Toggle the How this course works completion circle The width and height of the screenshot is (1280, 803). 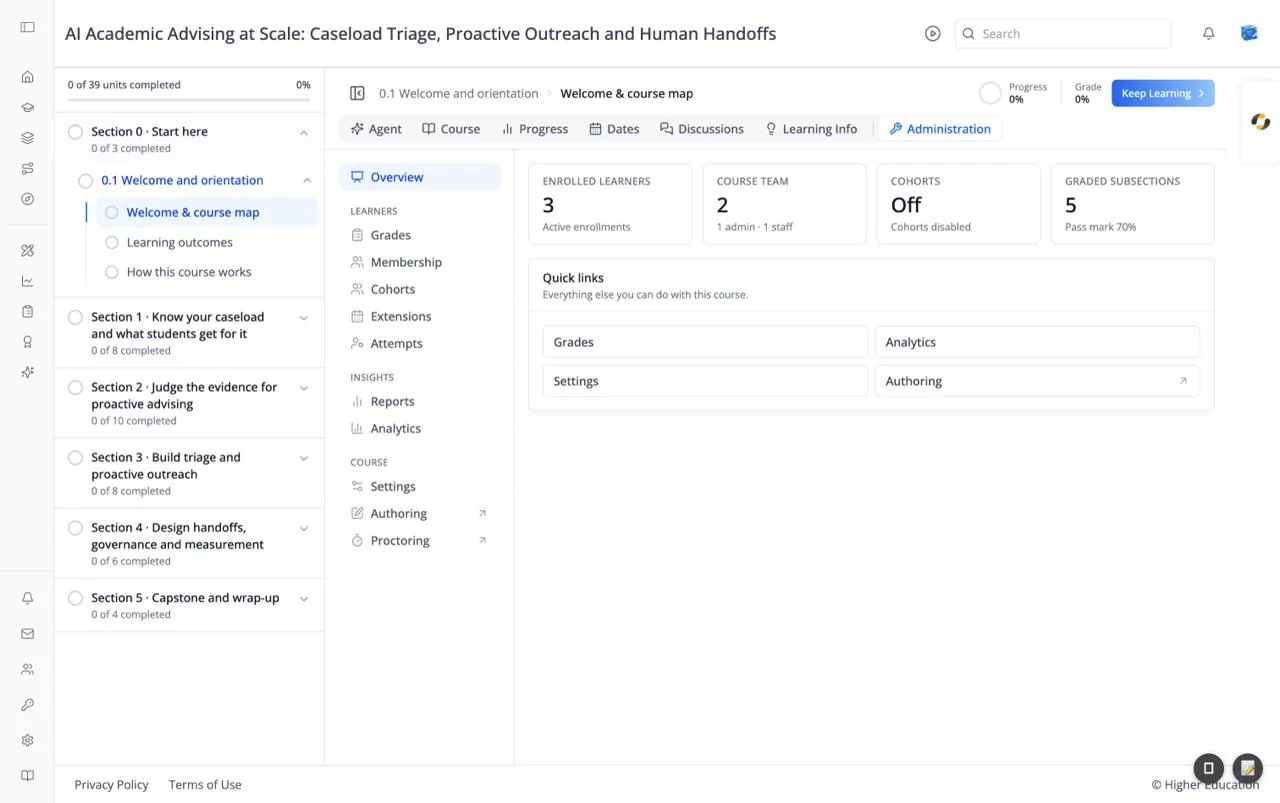point(112,272)
